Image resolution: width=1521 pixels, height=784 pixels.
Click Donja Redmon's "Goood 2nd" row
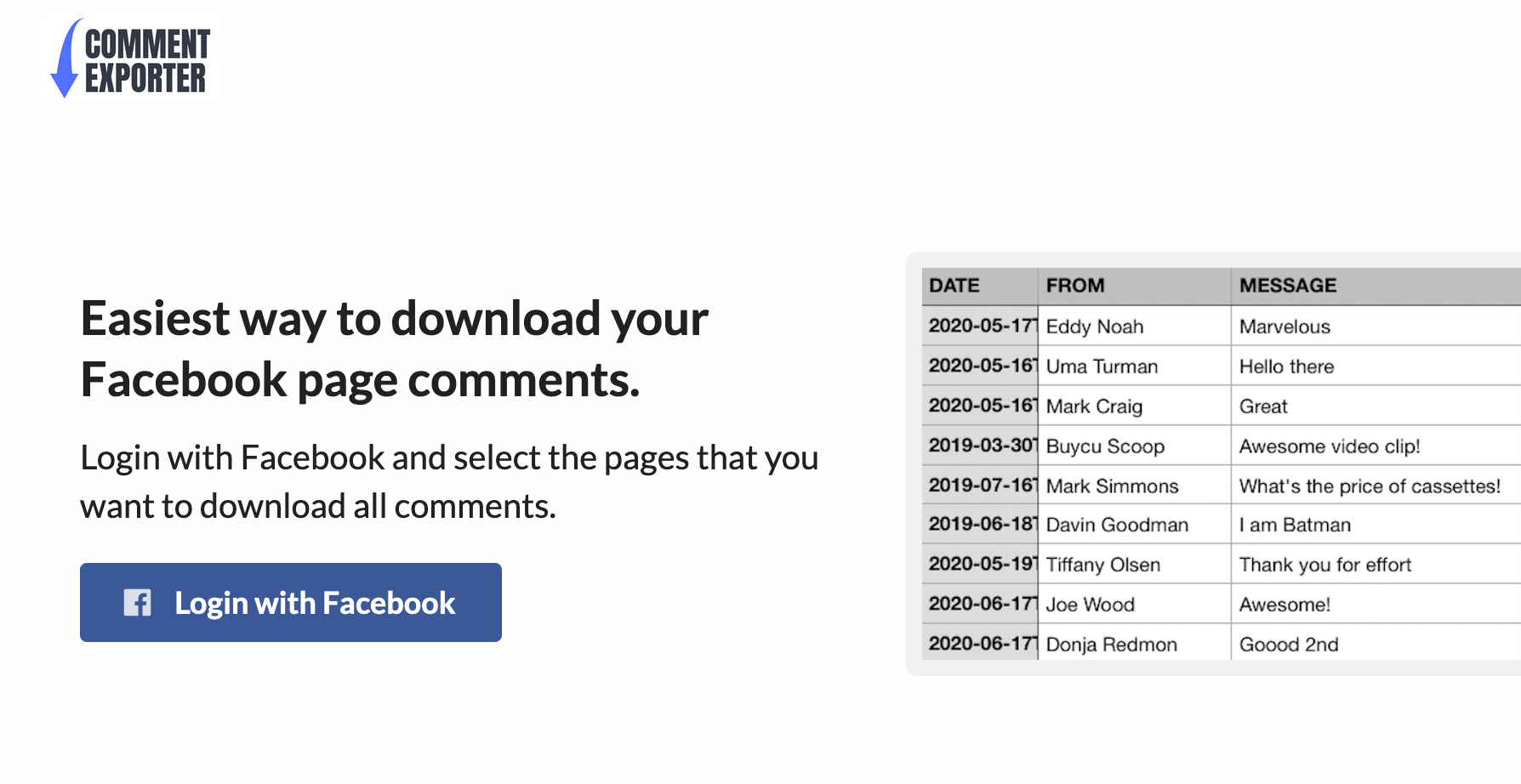click(1191, 644)
